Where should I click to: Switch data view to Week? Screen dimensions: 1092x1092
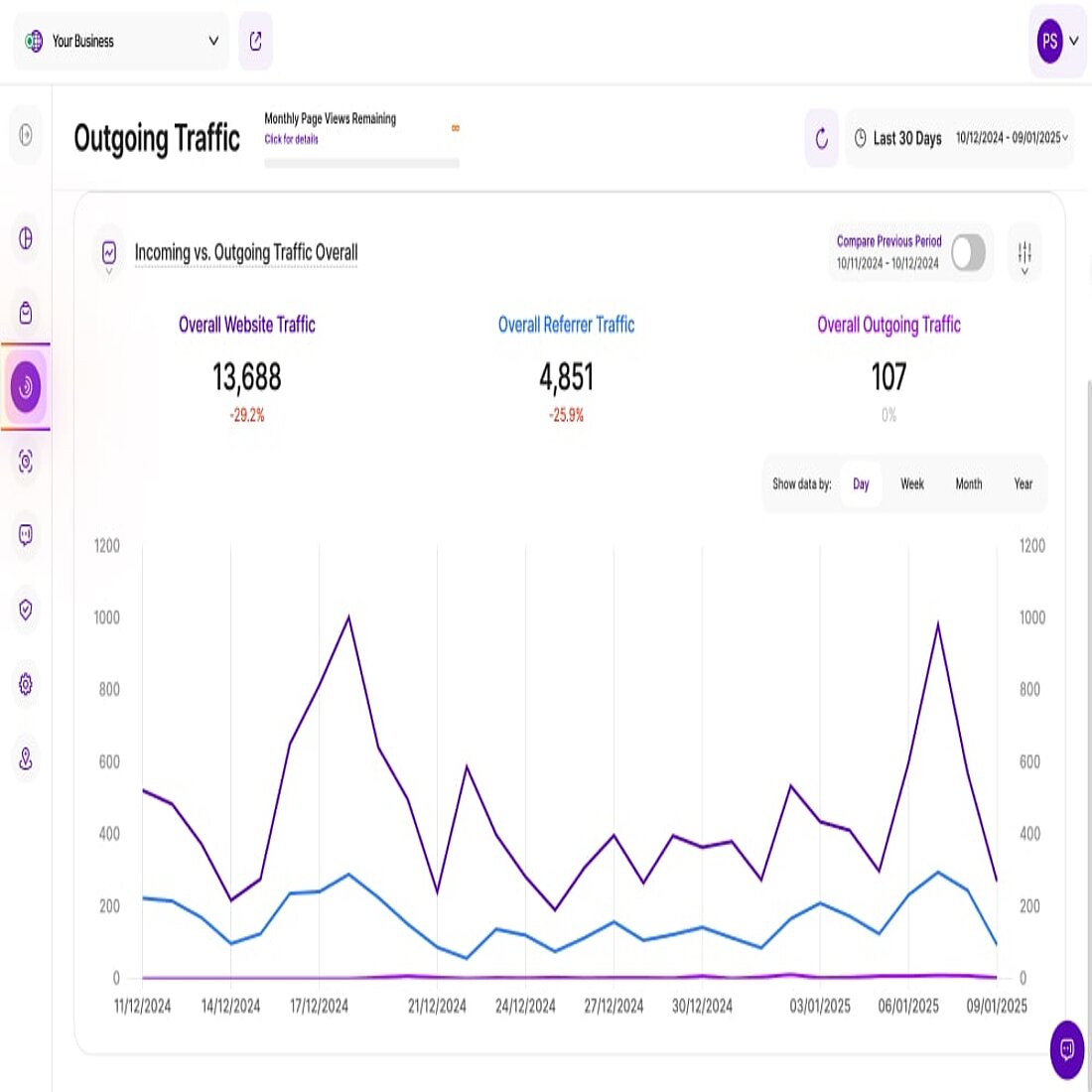[911, 484]
